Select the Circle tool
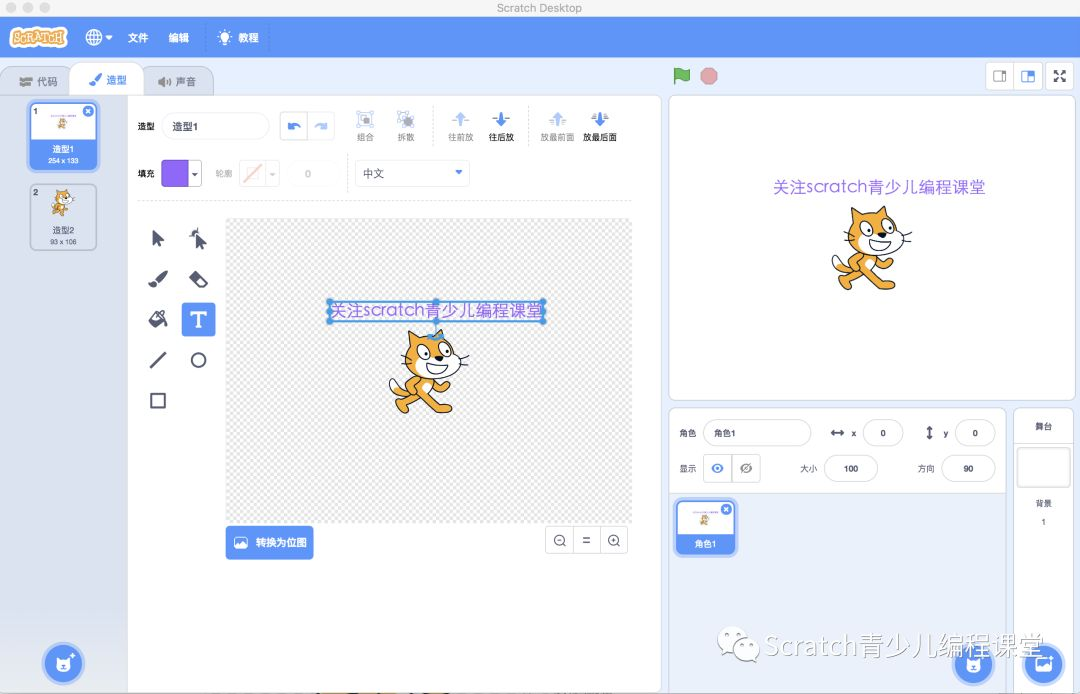The image size is (1080, 694). point(198,360)
